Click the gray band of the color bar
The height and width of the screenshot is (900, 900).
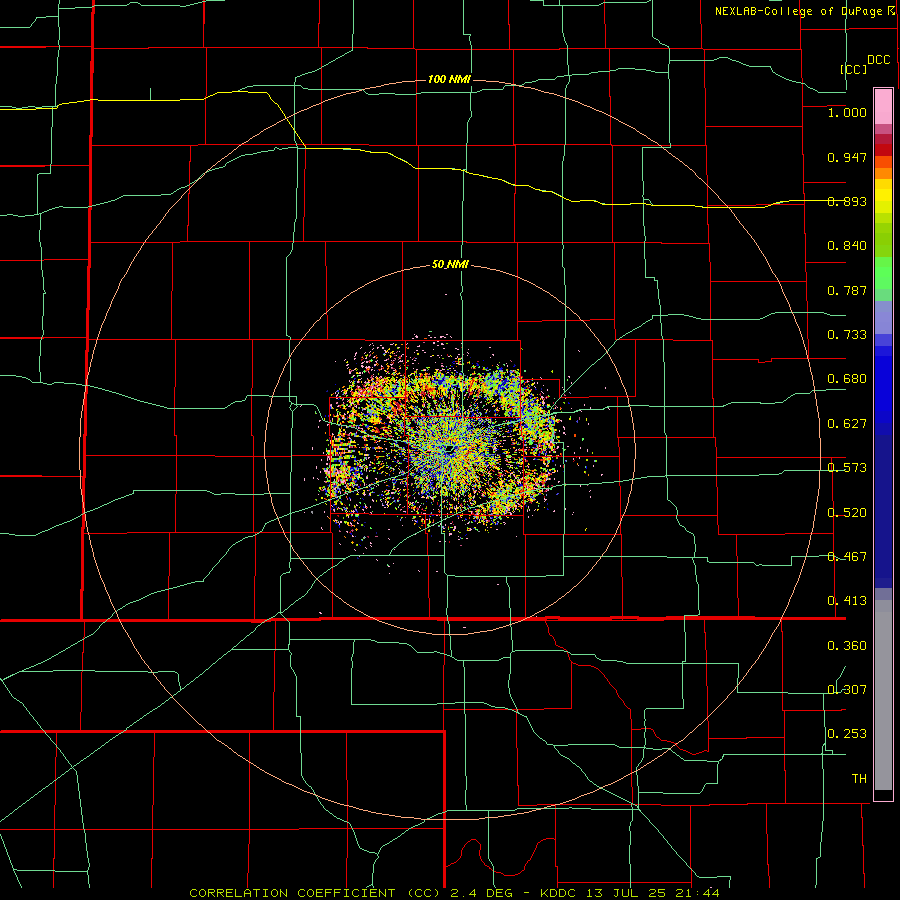883,695
